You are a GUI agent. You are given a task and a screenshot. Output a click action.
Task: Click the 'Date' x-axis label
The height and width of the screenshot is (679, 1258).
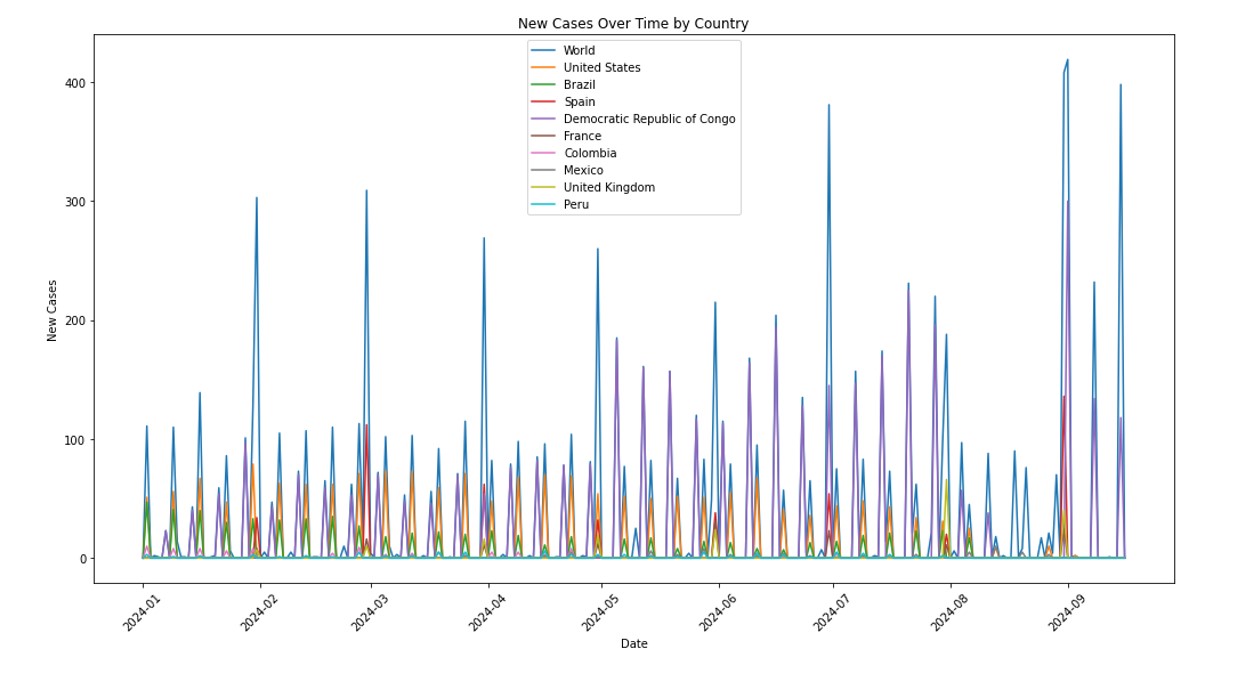point(634,644)
